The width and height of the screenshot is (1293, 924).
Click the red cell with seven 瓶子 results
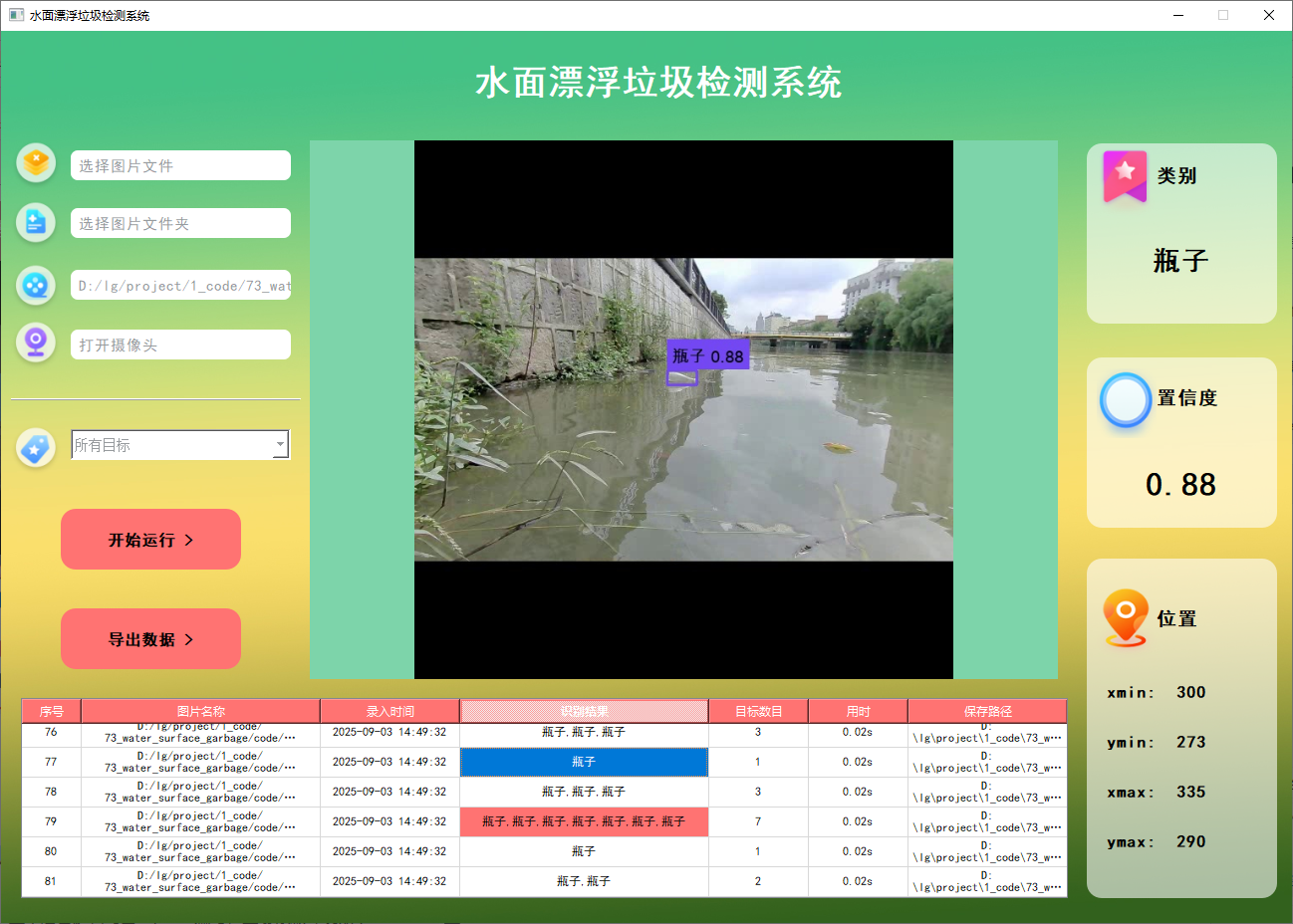[584, 821]
